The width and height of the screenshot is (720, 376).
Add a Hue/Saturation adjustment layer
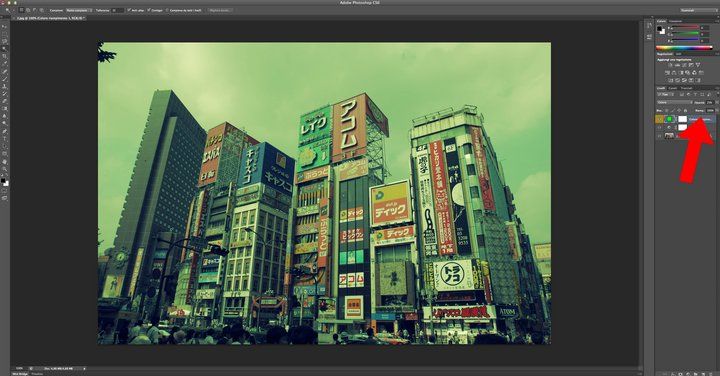(x=667, y=73)
